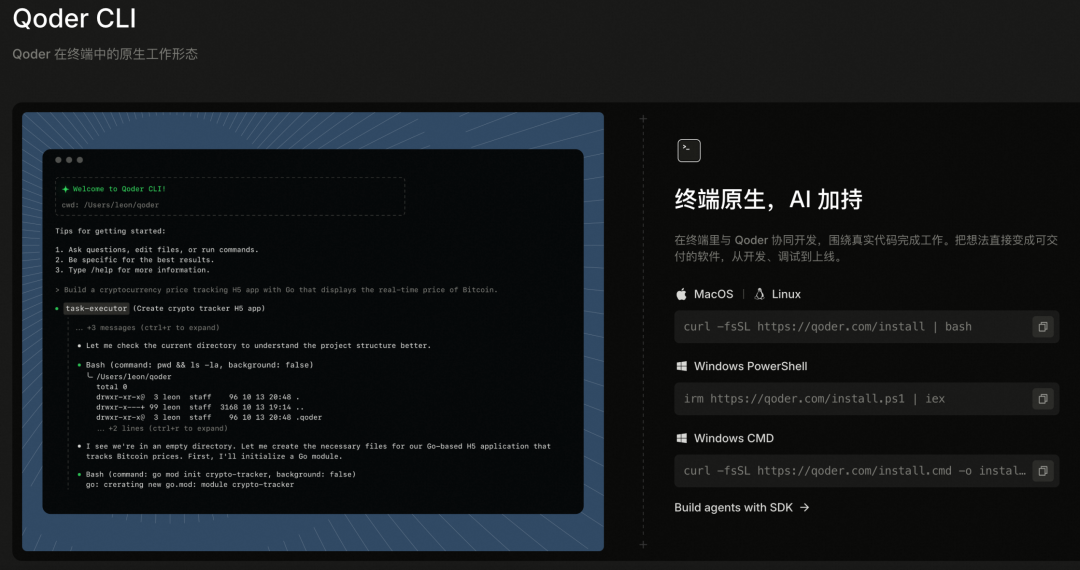Click the MacOS label
Viewport: 1080px width, 570px height.
coord(713,294)
